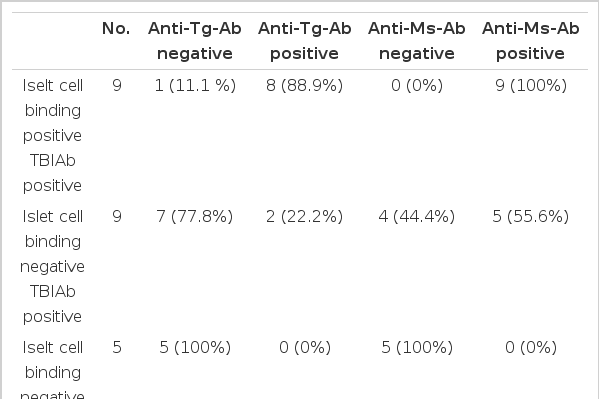Click the 5 (100%) cell under Anti-Tg-Ab negative
Image resolution: width=599 pixels, height=399 pixels.
[x=195, y=348]
